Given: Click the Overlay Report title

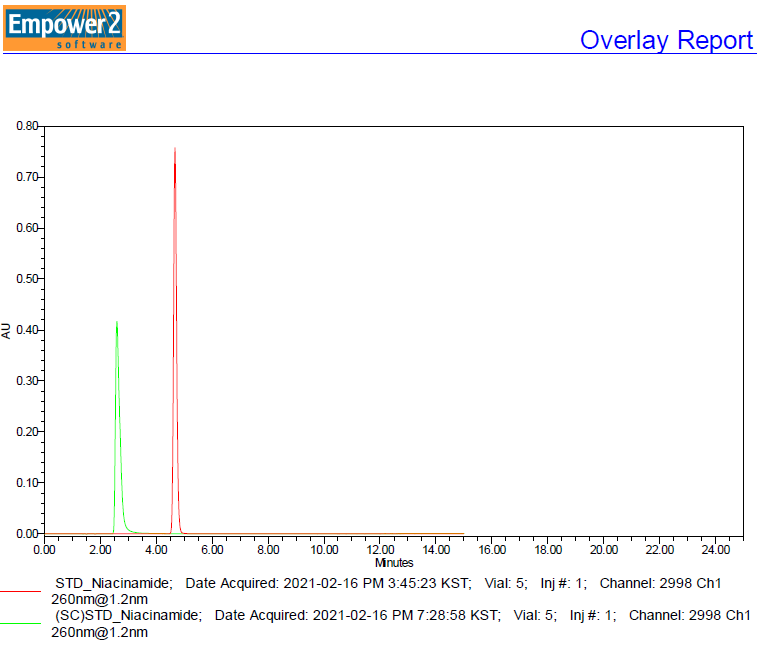Looking at the screenshot, I should click(666, 40).
